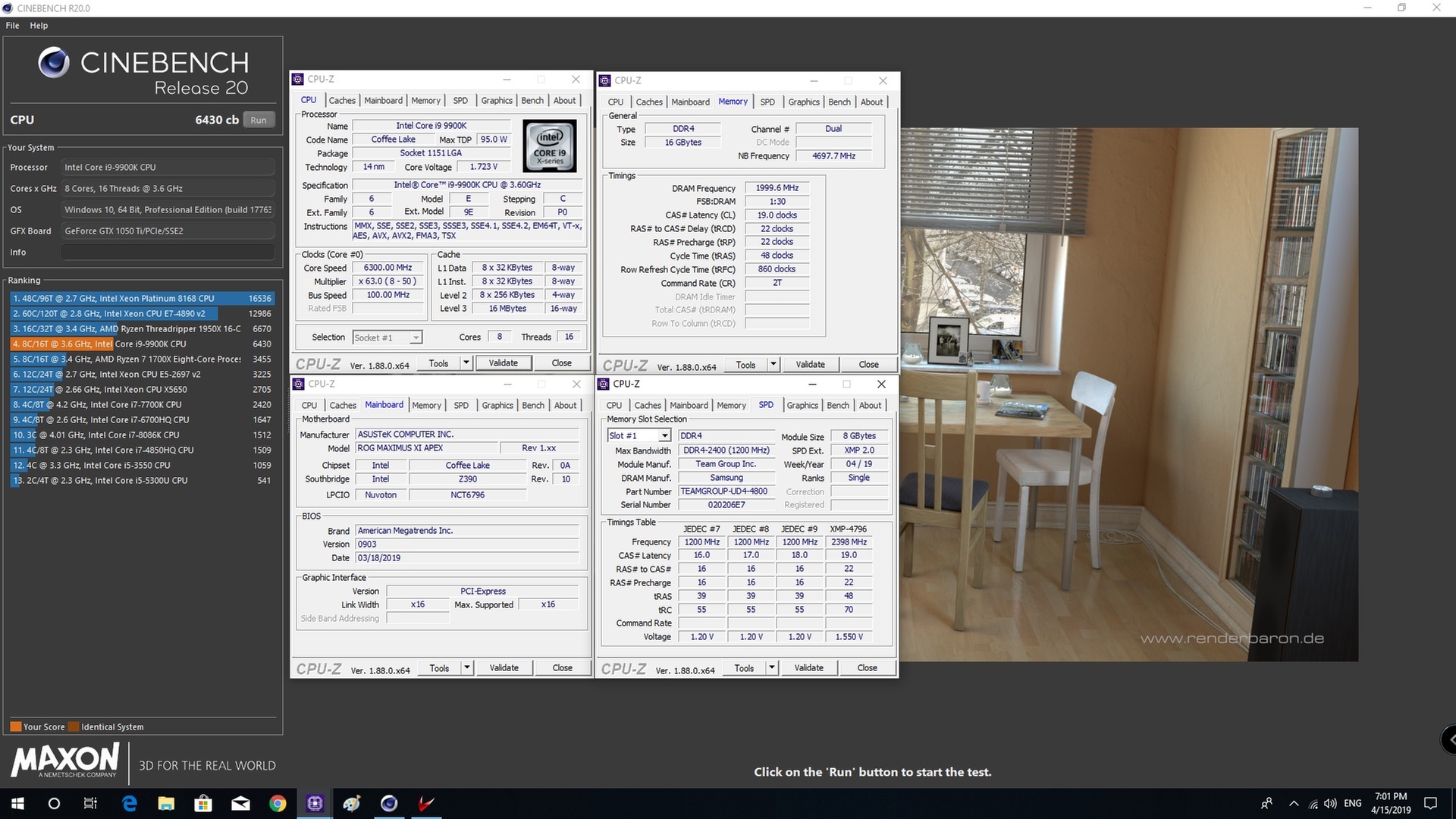The height and width of the screenshot is (819, 1456).
Task: Open volume control in system tray
Action: (1330, 803)
